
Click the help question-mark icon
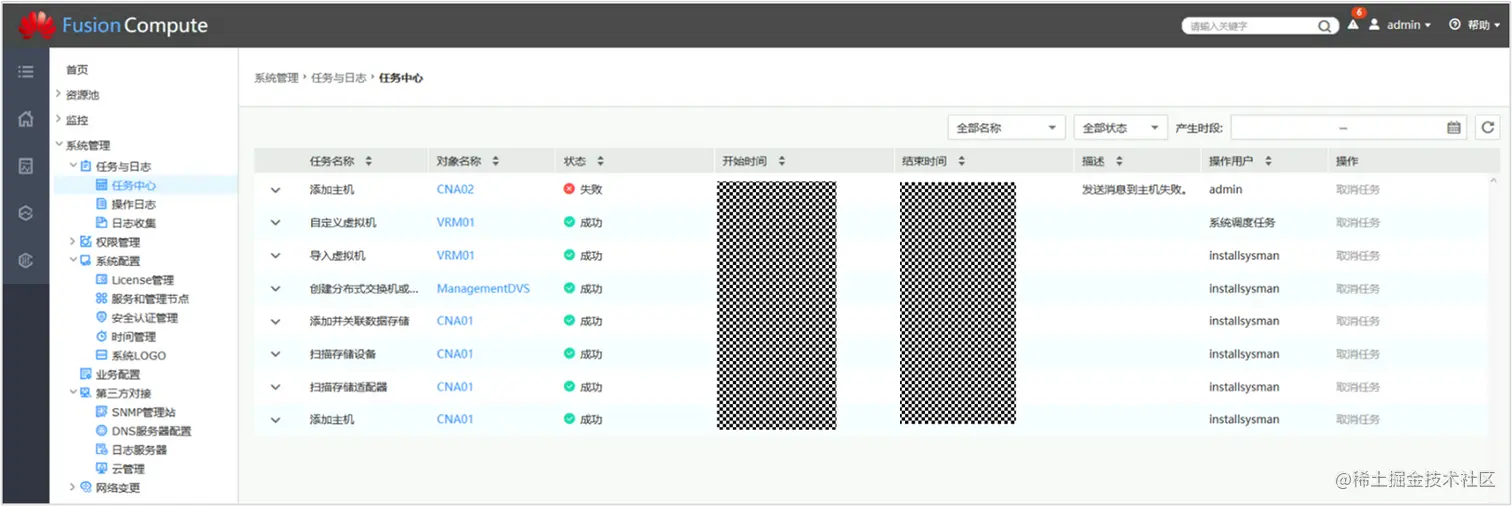click(1455, 25)
